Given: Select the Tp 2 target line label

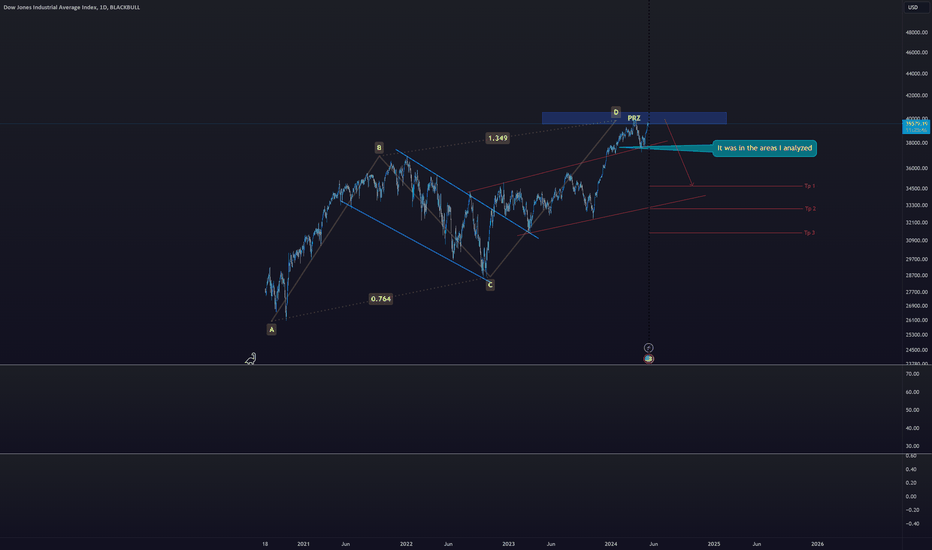Looking at the screenshot, I should click(810, 209).
